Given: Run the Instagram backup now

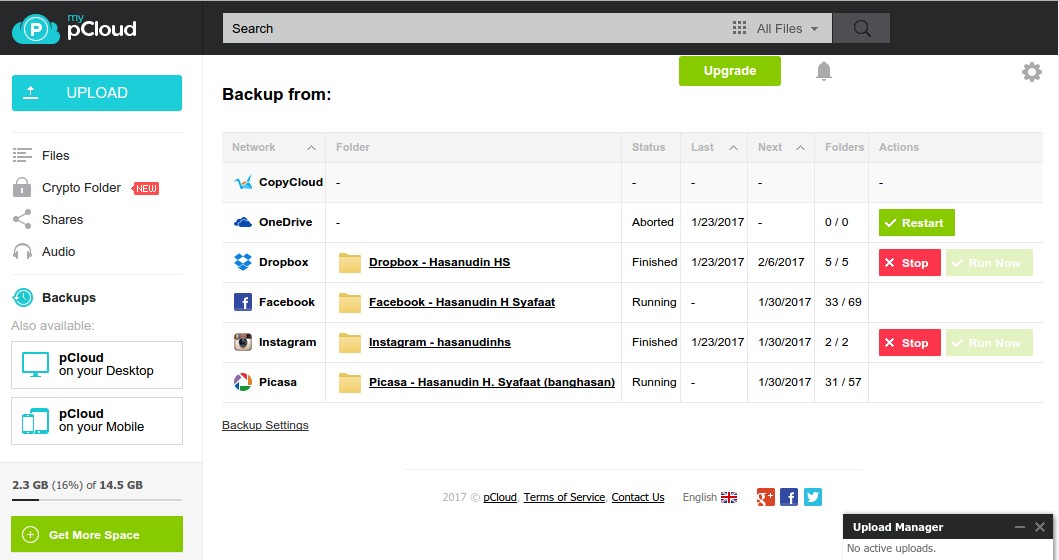Looking at the screenshot, I should [989, 342].
